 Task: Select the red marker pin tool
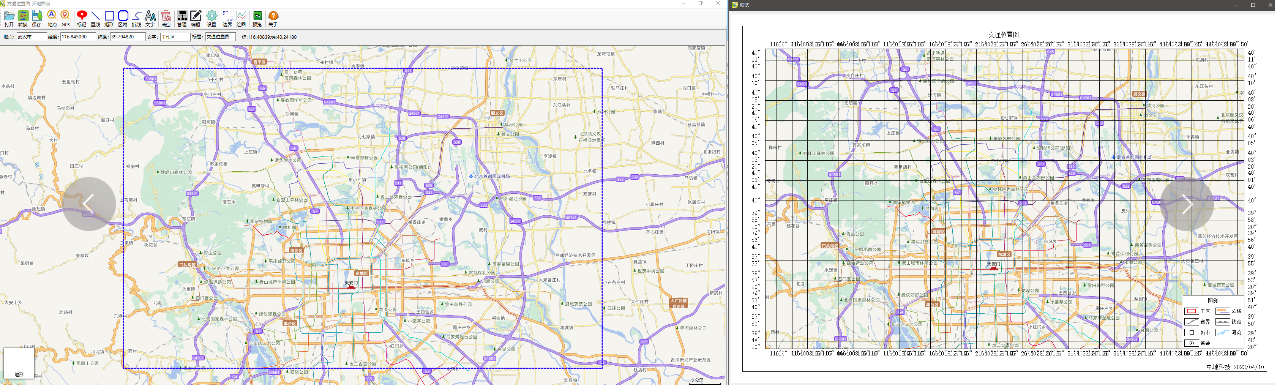point(81,15)
